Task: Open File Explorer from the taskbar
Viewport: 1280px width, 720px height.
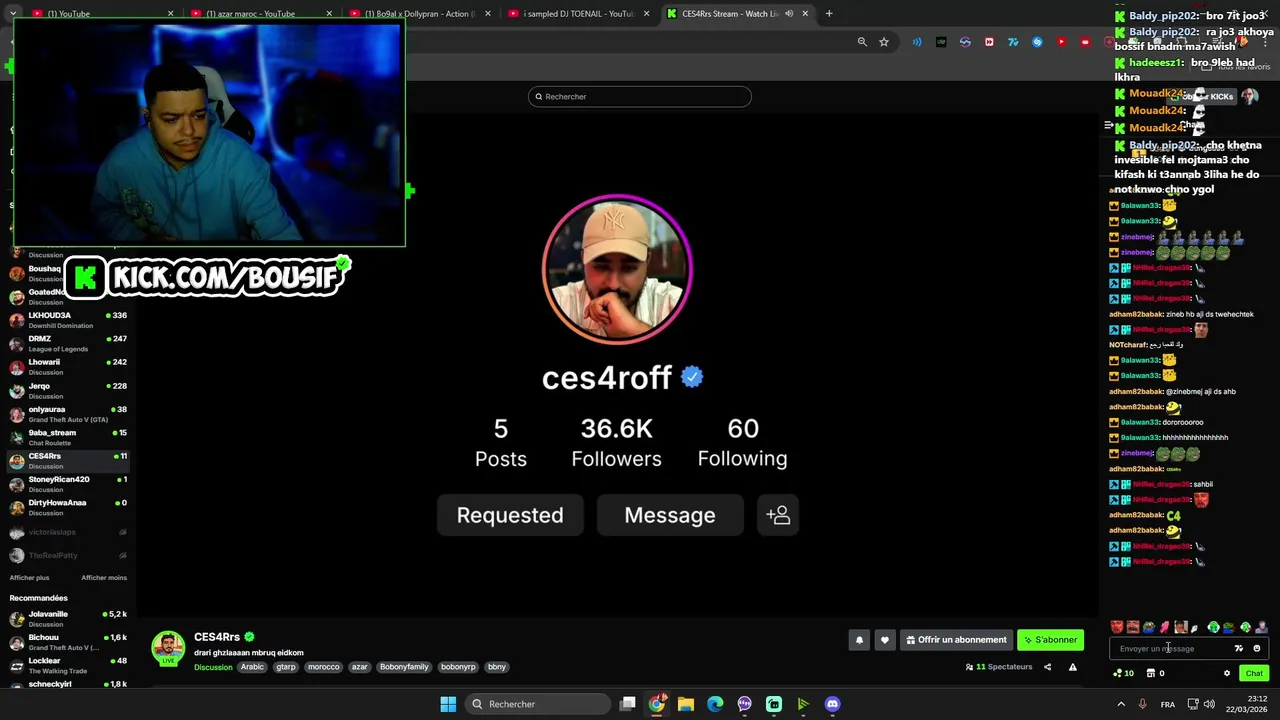Action: [x=686, y=704]
